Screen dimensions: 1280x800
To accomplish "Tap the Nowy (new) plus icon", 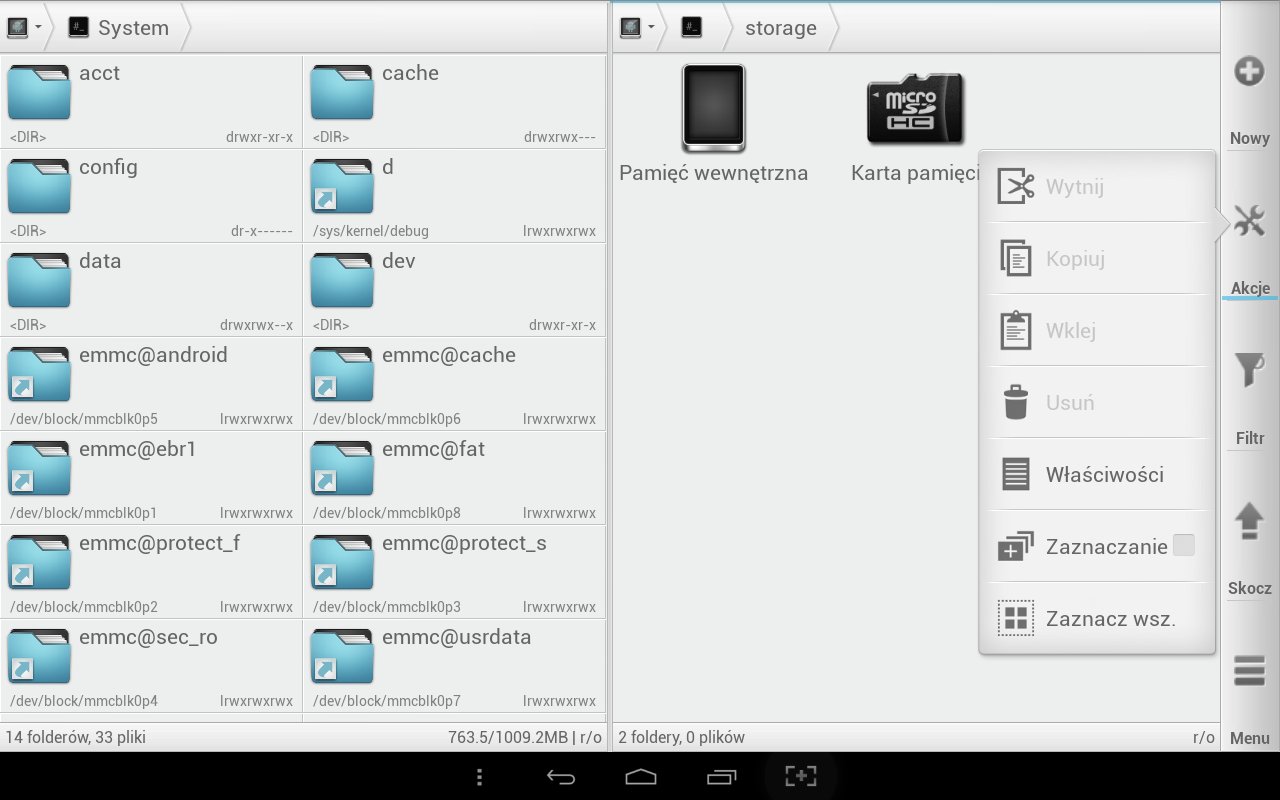I will [x=1249, y=72].
